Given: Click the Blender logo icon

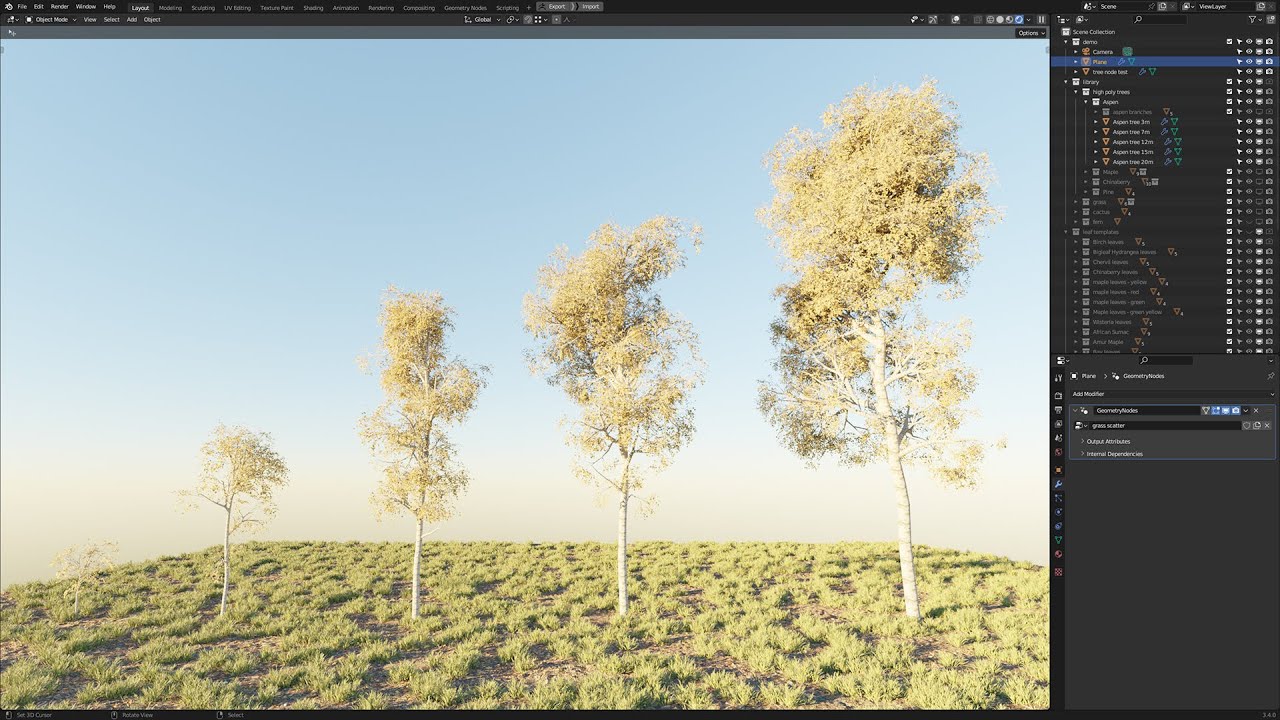Looking at the screenshot, I should (8, 6).
